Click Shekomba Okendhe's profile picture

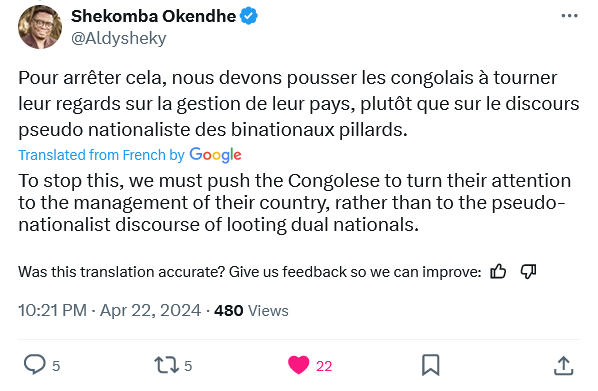[40, 27]
